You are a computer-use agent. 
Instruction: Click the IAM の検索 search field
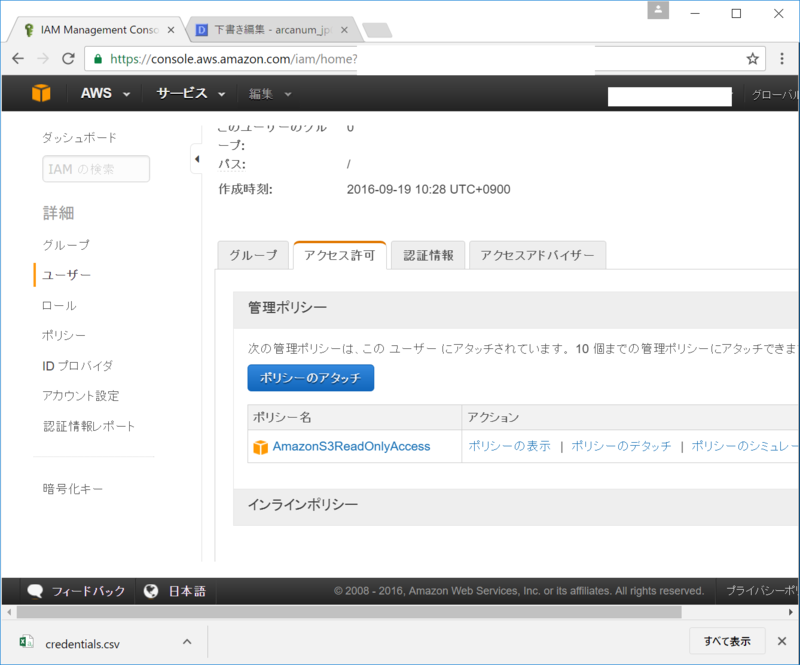tap(94, 169)
